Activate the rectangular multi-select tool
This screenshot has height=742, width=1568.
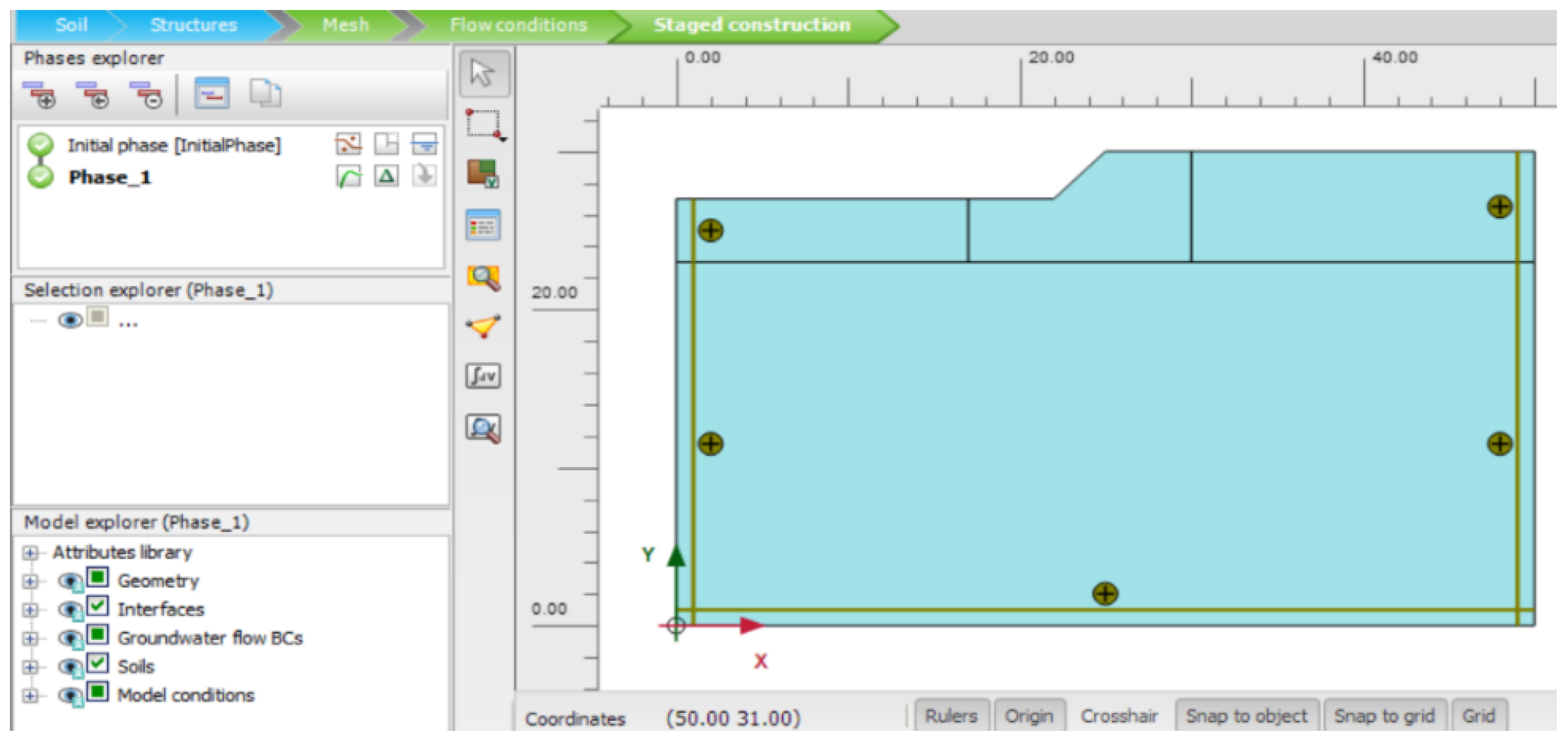pyautogui.click(x=483, y=125)
